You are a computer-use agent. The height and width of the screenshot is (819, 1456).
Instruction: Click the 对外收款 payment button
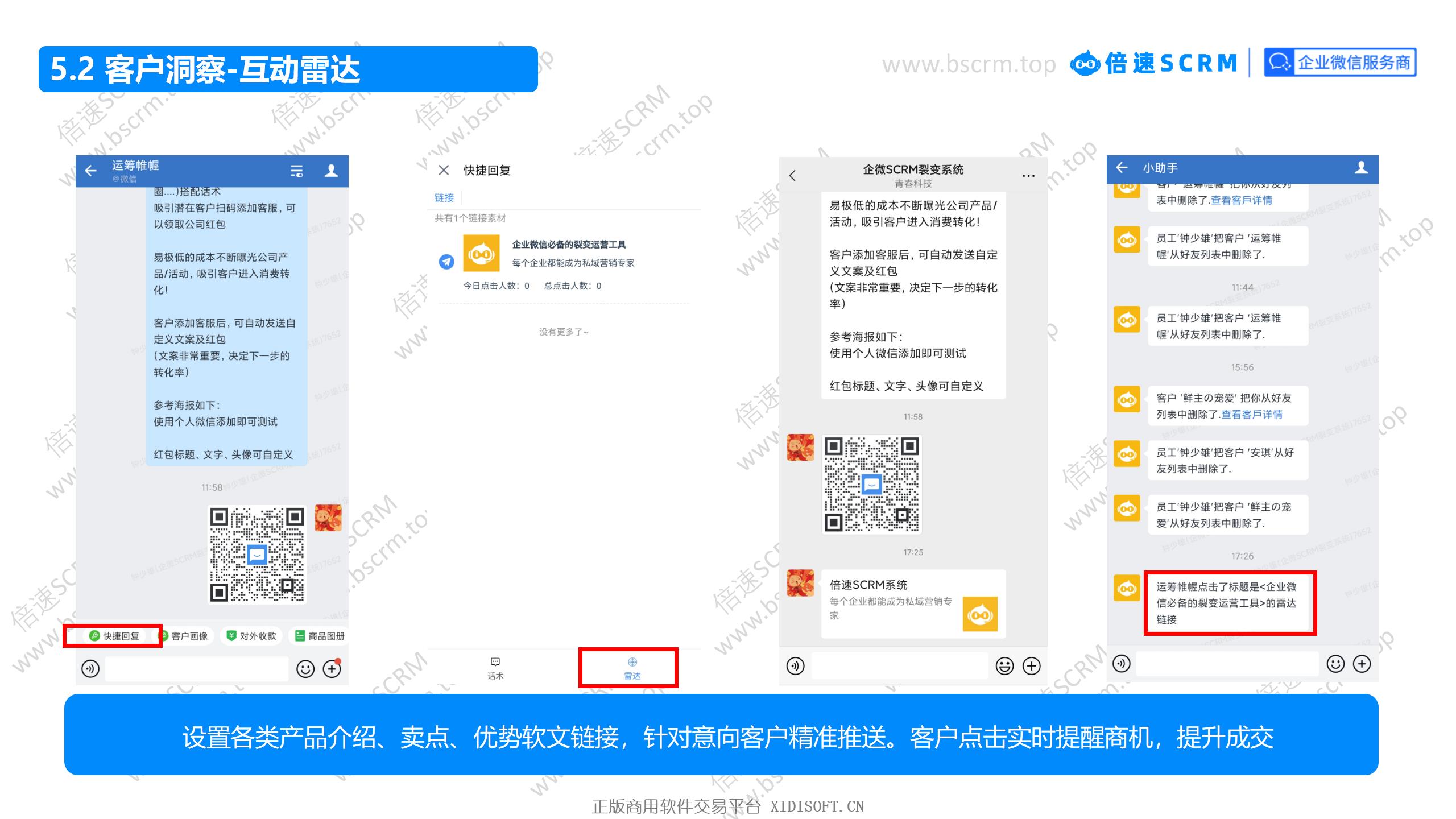click(x=251, y=636)
